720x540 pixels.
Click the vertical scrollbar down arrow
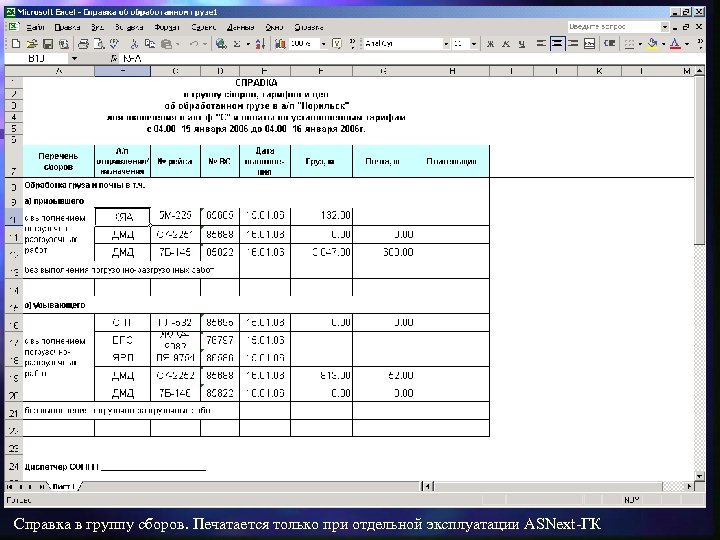pos(699,476)
